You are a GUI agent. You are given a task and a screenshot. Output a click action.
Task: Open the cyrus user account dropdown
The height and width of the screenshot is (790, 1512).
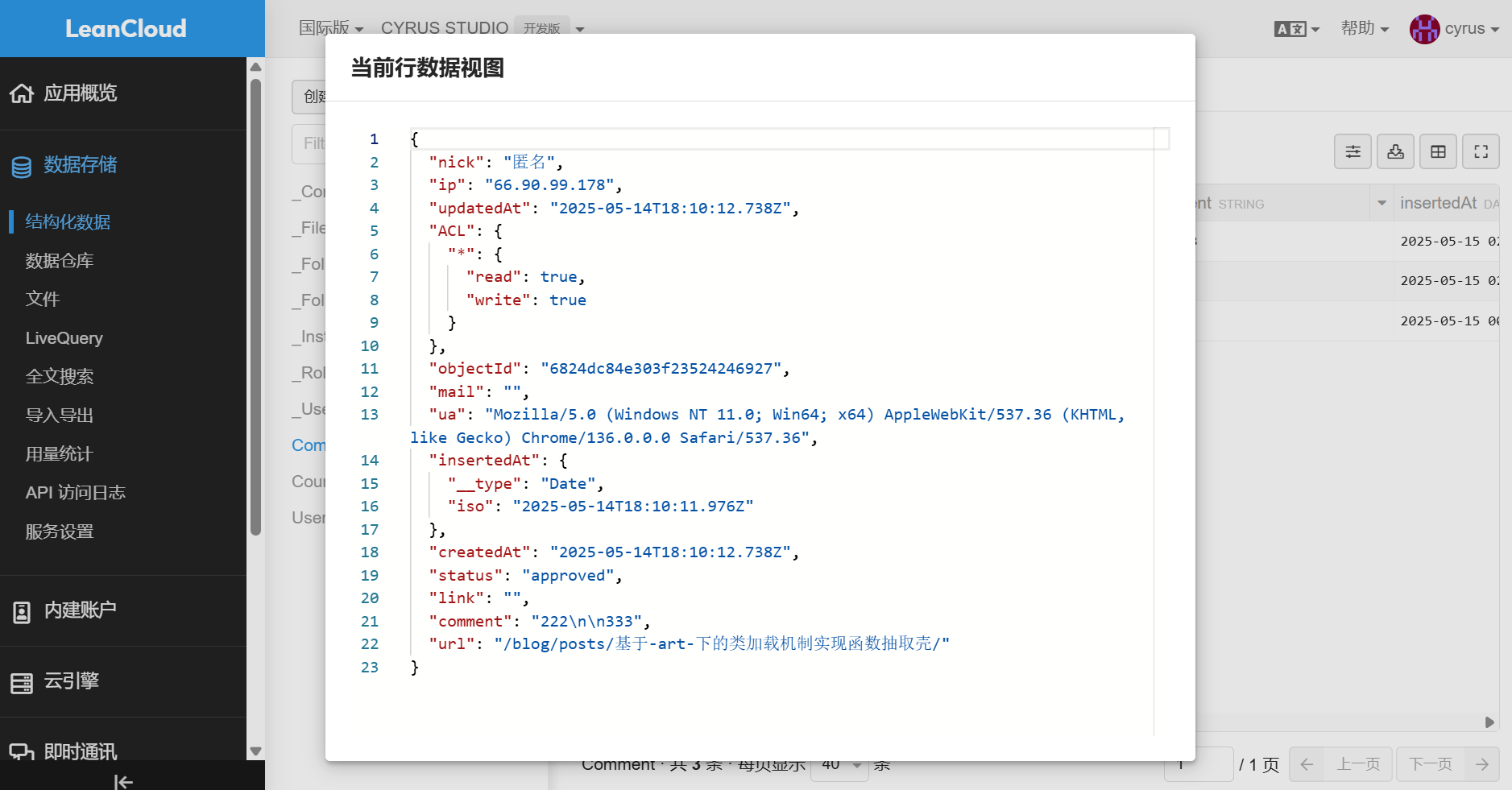point(1455,29)
